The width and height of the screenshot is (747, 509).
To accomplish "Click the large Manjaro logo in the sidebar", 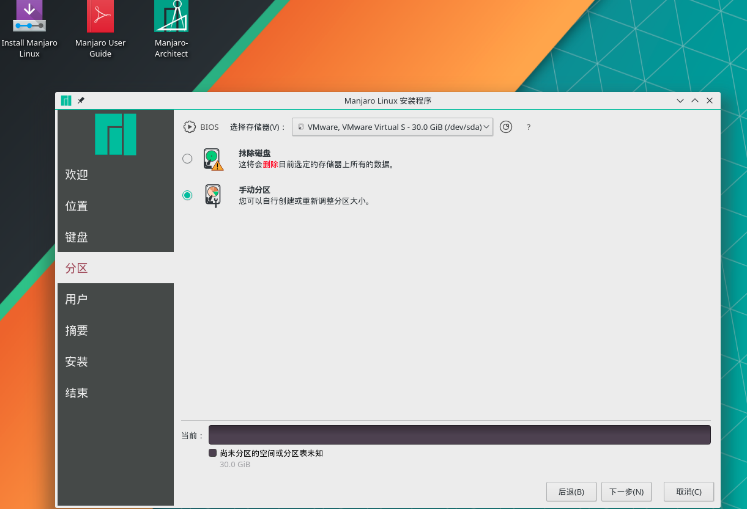I will click(x=115, y=134).
